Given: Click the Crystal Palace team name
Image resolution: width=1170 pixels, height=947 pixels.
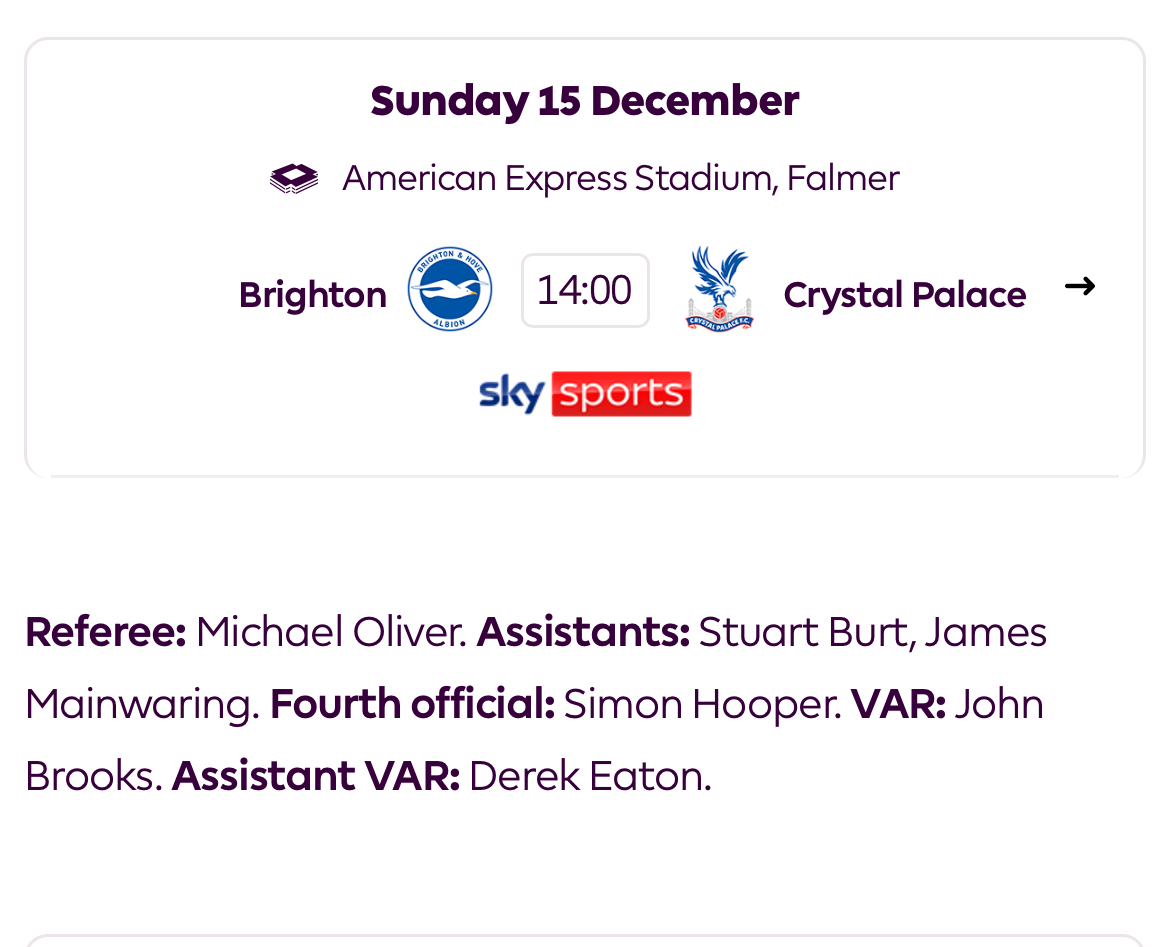Looking at the screenshot, I should tap(904, 296).
